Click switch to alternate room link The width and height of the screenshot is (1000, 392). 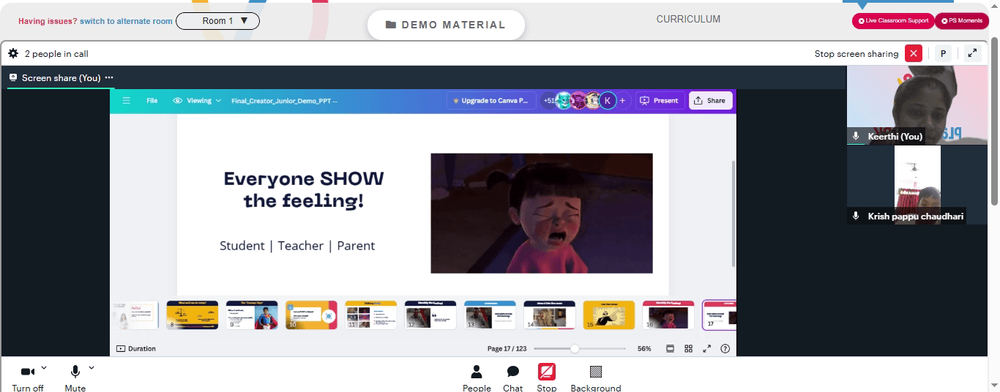pos(126,21)
